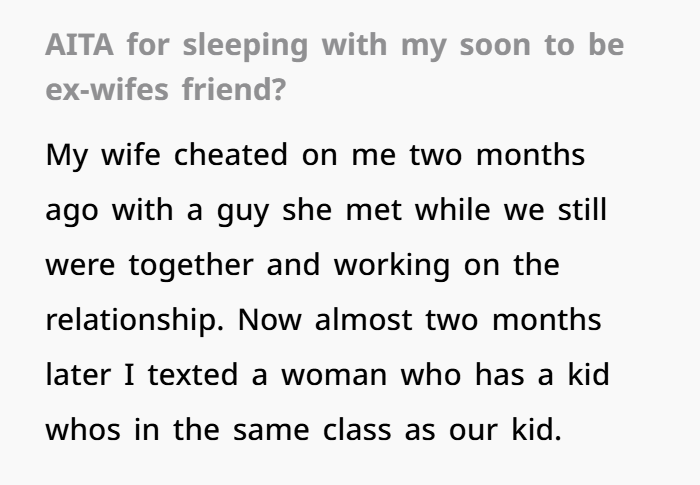The height and width of the screenshot is (485, 700).
Task: Click the post title starting with "AITA for sleeping"
Action: (334, 46)
